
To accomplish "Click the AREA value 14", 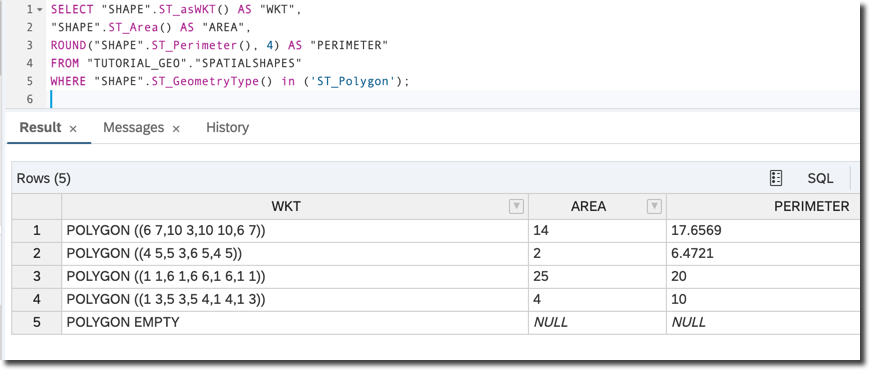I will tap(598, 230).
